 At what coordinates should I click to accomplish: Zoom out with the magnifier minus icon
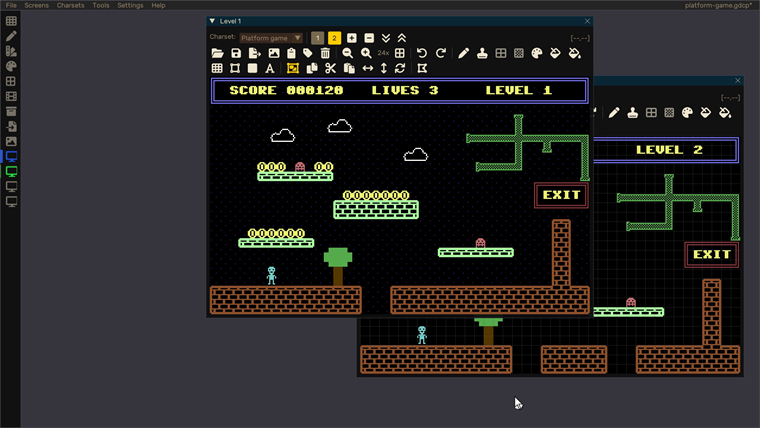point(348,53)
